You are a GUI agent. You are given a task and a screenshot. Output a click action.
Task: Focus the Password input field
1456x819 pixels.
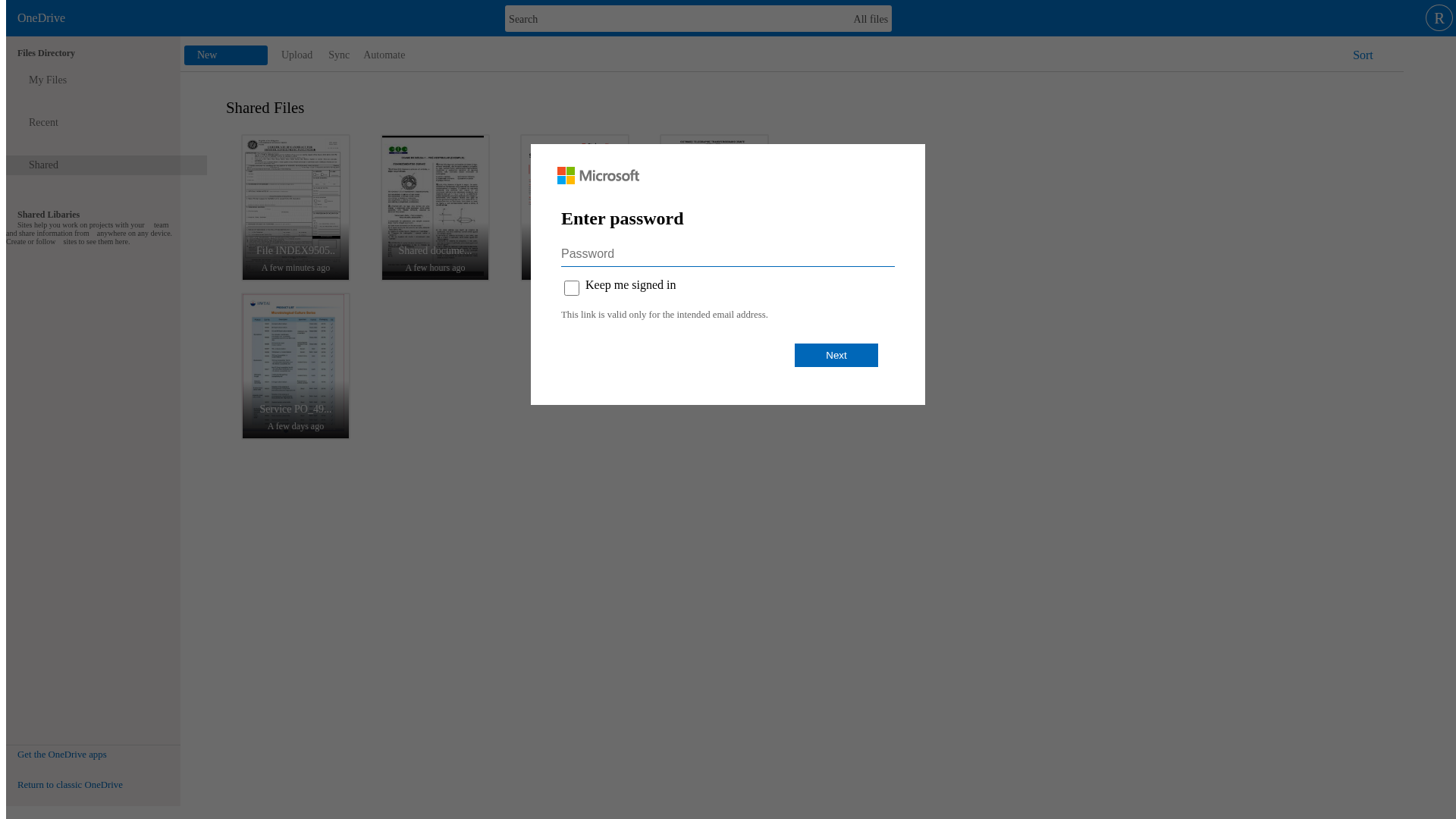pyautogui.click(x=728, y=254)
